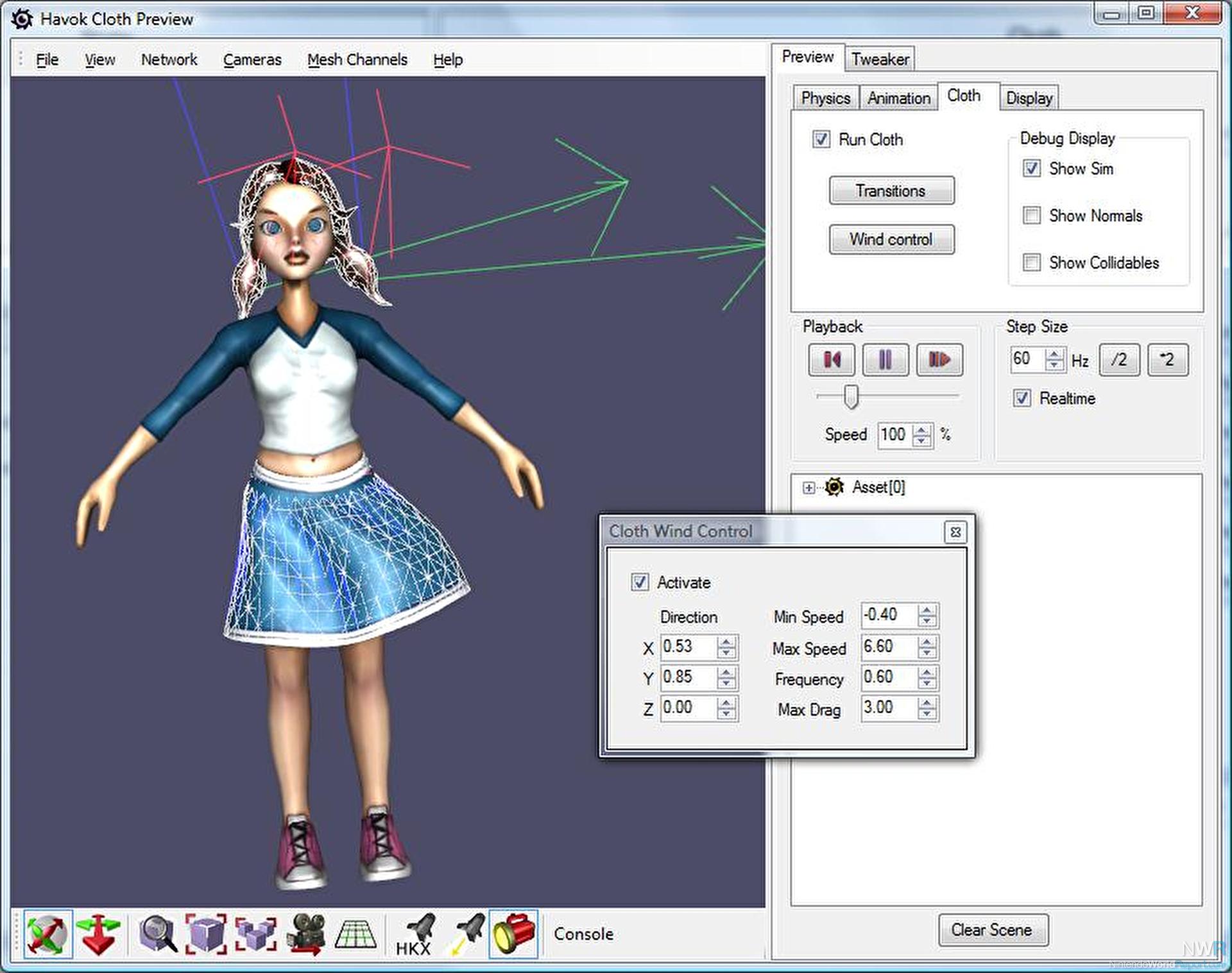Click the Frequency input field
Screen dimensions: 1232x973
click(889, 677)
